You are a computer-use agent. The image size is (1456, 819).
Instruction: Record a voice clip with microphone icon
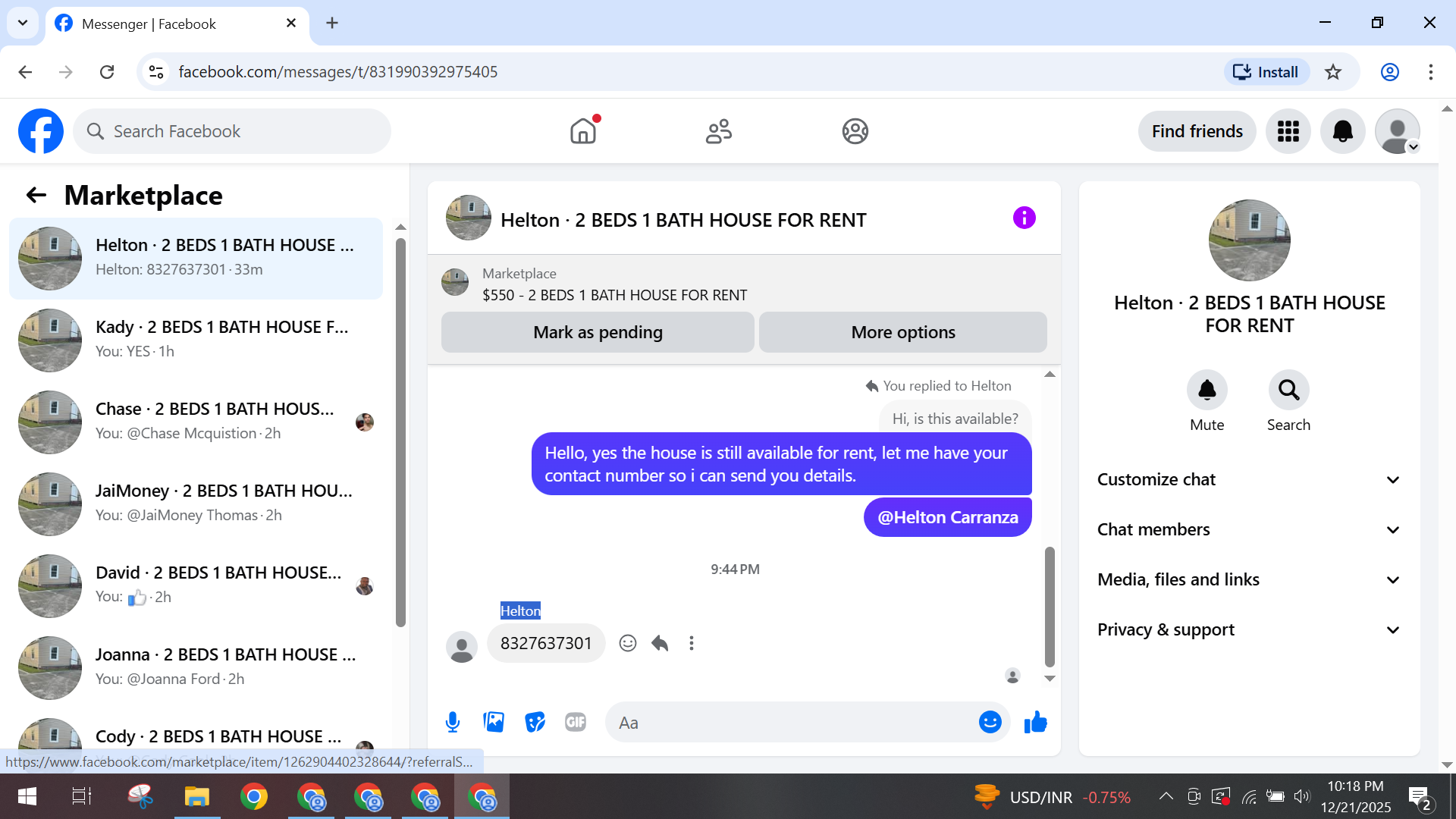pyautogui.click(x=453, y=722)
